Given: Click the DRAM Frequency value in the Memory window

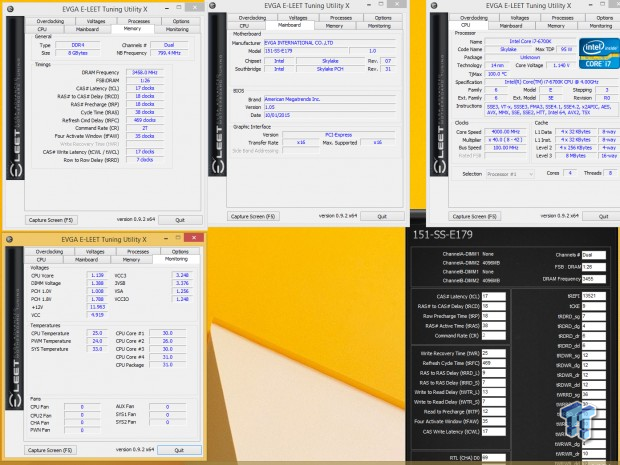Looking at the screenshot, I should point(145,72).
